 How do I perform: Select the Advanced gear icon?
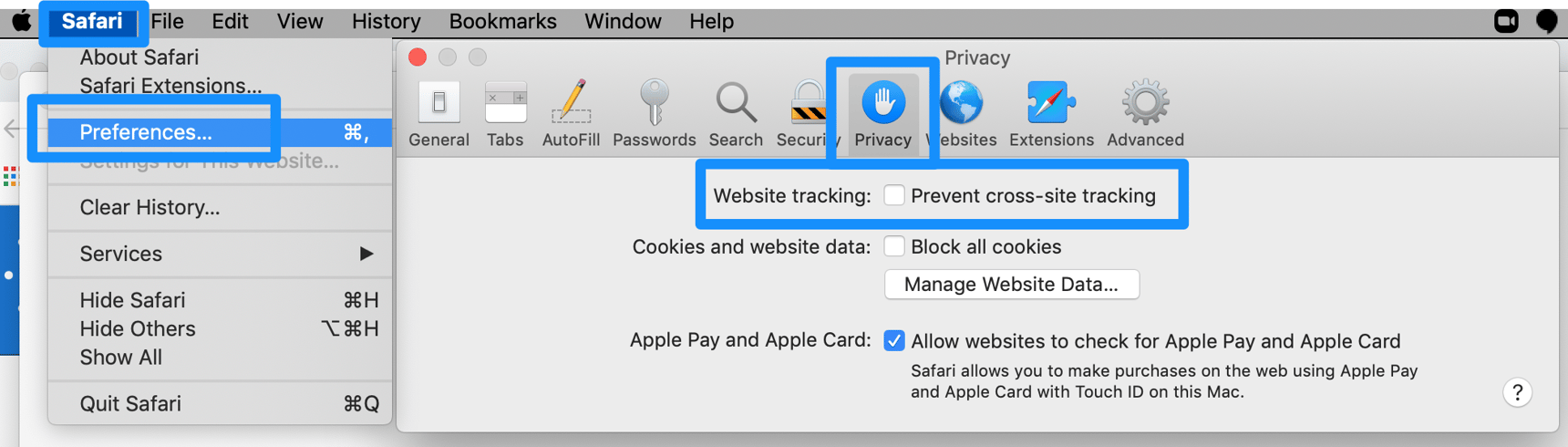click(1145, 103)
